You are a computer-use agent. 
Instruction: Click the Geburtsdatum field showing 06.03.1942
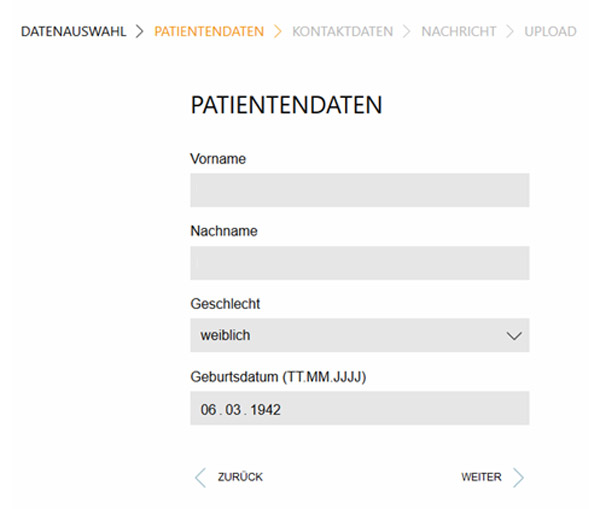tap(359, 409)
